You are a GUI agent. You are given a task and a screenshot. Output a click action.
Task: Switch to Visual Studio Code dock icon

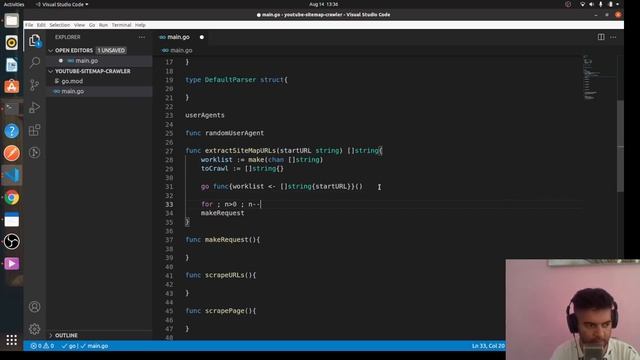click(x=11, y=175)
